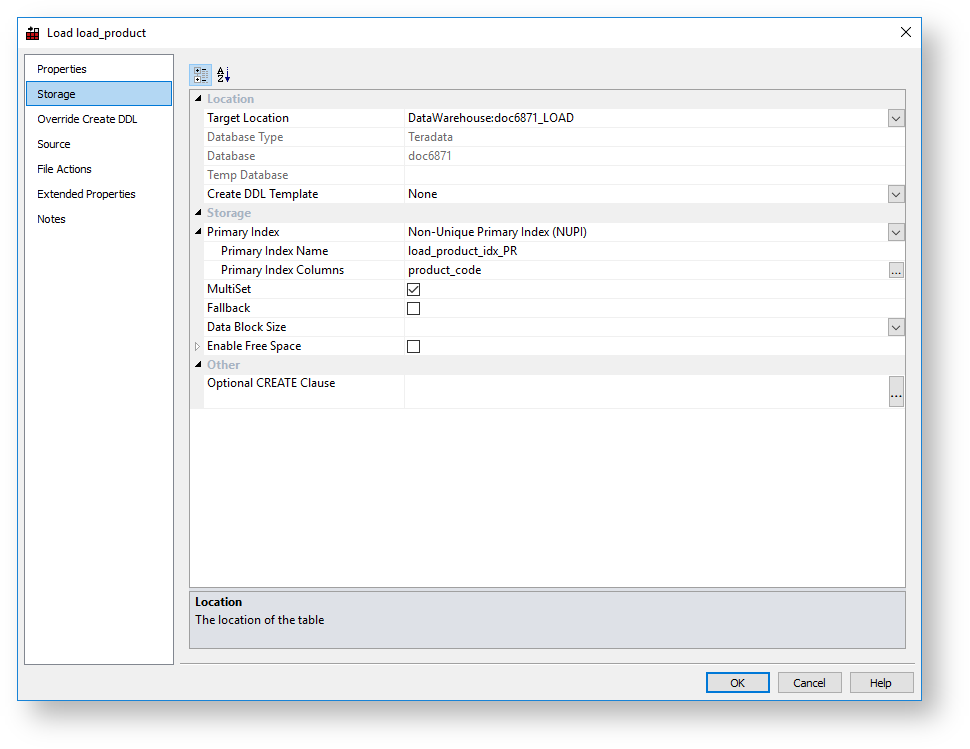The width and height of the screenshot is (970, 749).
Task: Select the Target Location row label
Action: (x=247, y=118)
